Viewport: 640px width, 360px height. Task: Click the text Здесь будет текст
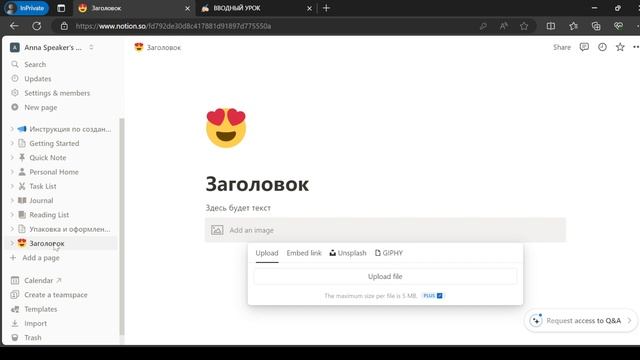[238, 208]
